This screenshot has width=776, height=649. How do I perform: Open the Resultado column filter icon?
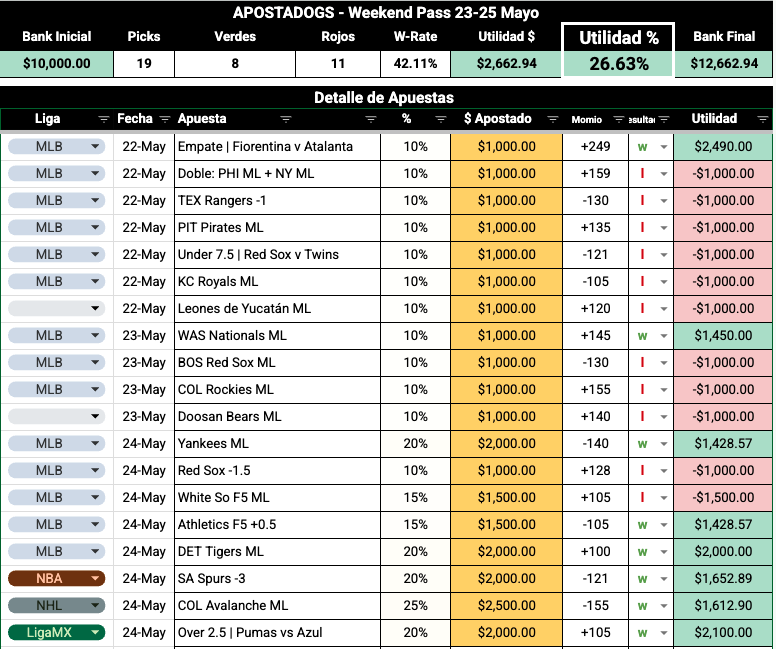pos(664,119)
